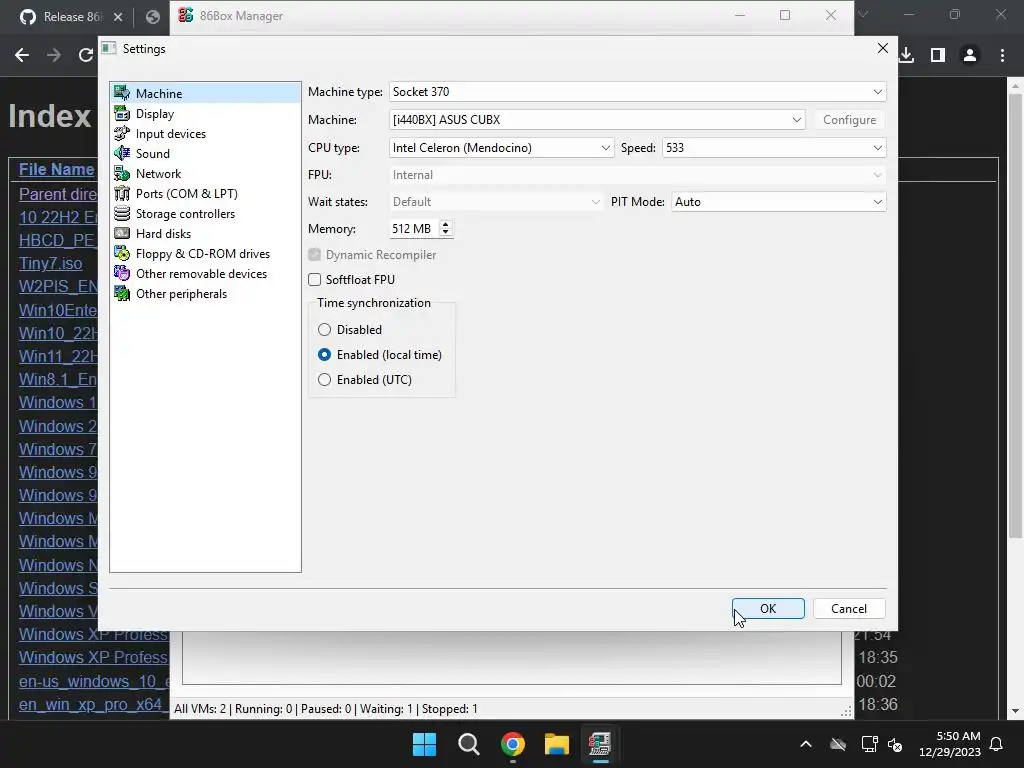
Task: Open Tiny7.iso link in browser index
Action: [50, 263]
